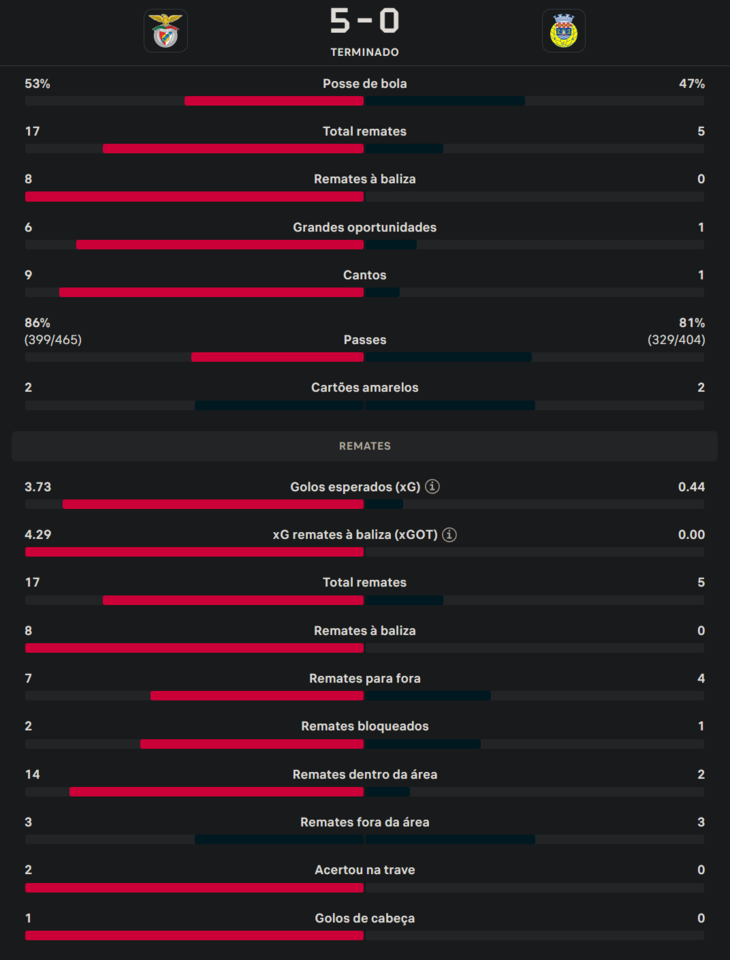Click Benfica's 86% pass accuracy value
This screenshot has height=960, width=730.
click(x=38, y=323)
